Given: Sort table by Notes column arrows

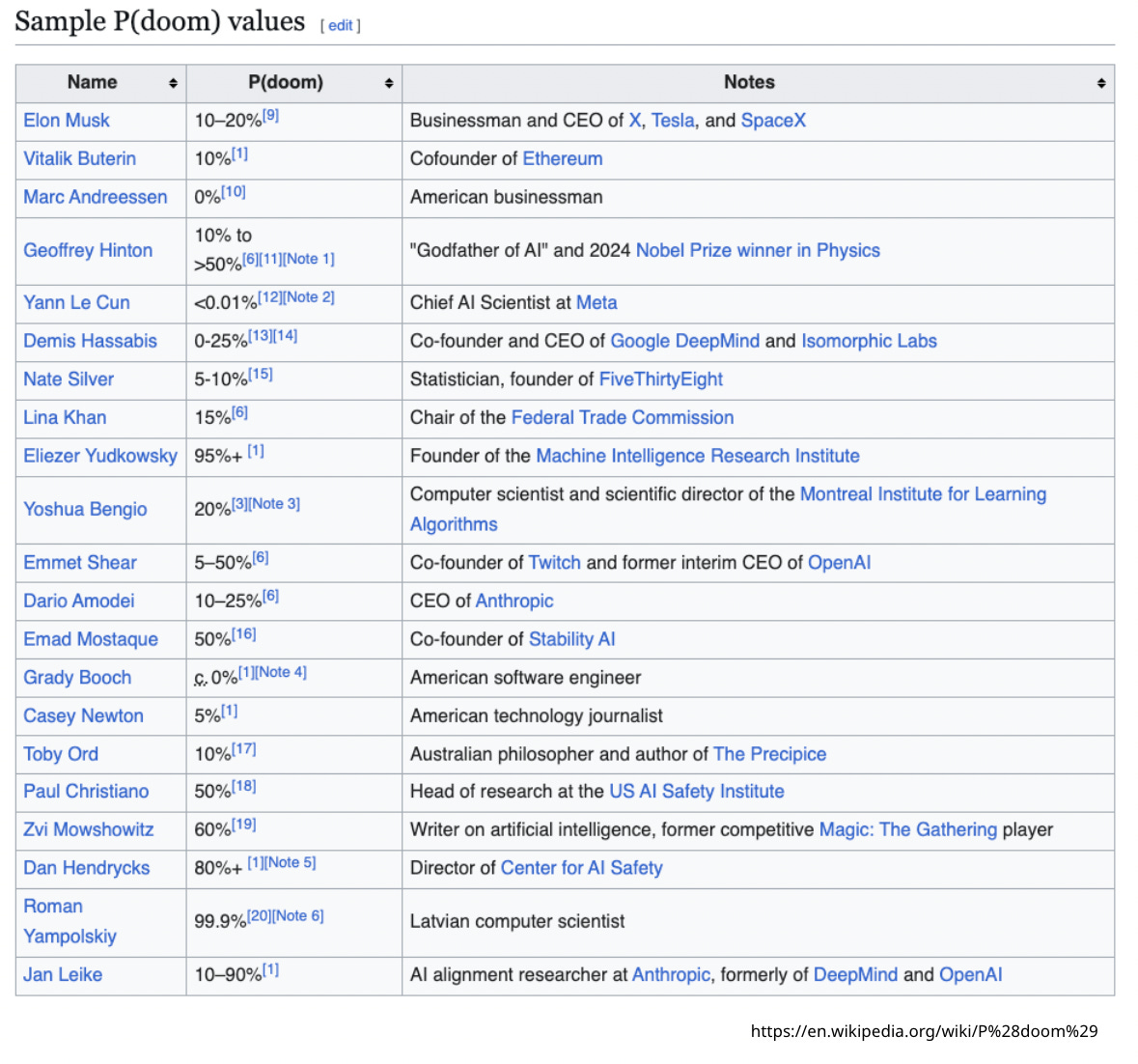Looking at the screenshot, I should pyautogui.click(x=1101, y=83).
